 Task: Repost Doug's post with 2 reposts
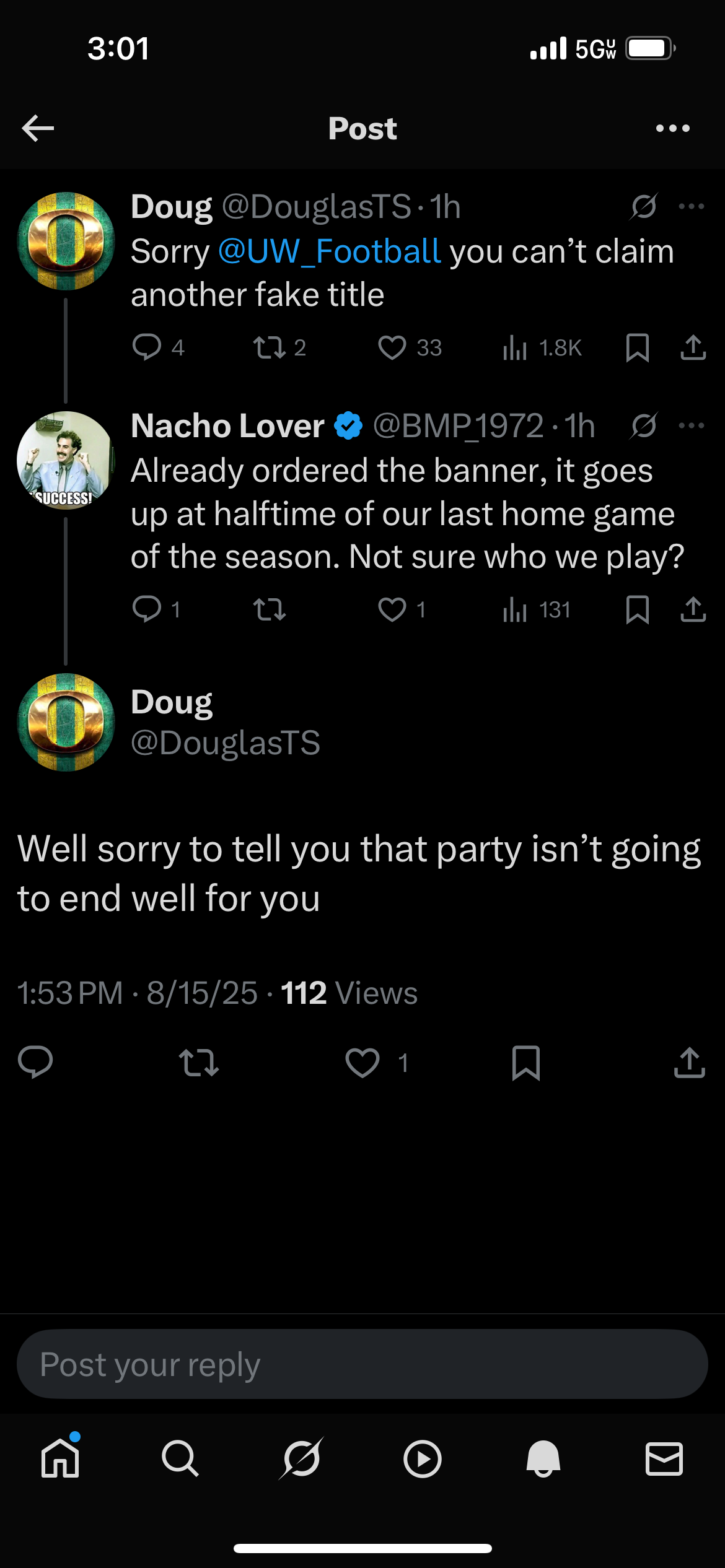(x=270, y=347)
